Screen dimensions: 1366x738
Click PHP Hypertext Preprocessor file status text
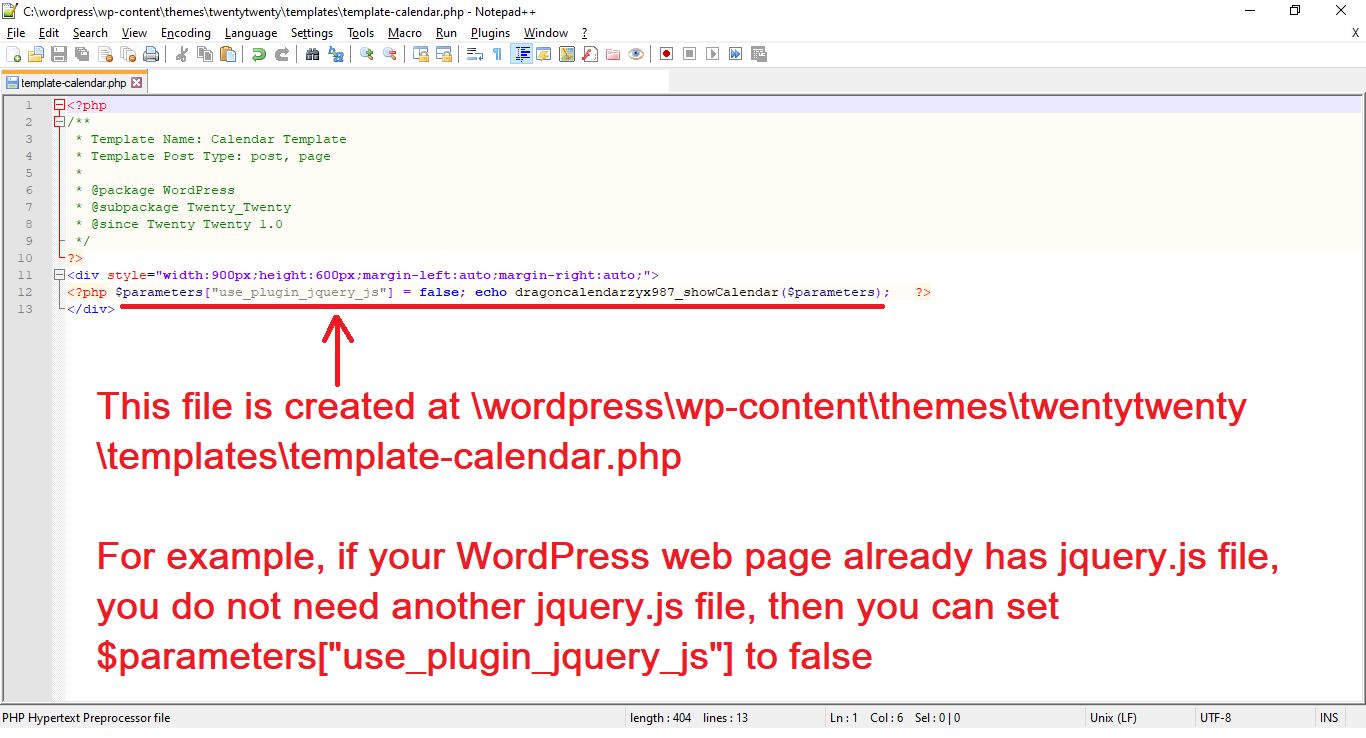pyautogui.click(x=86, y=718)
